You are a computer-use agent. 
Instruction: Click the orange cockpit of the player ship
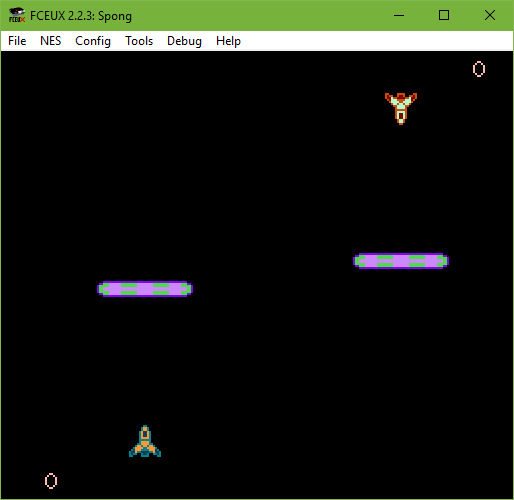coord(145,434)
